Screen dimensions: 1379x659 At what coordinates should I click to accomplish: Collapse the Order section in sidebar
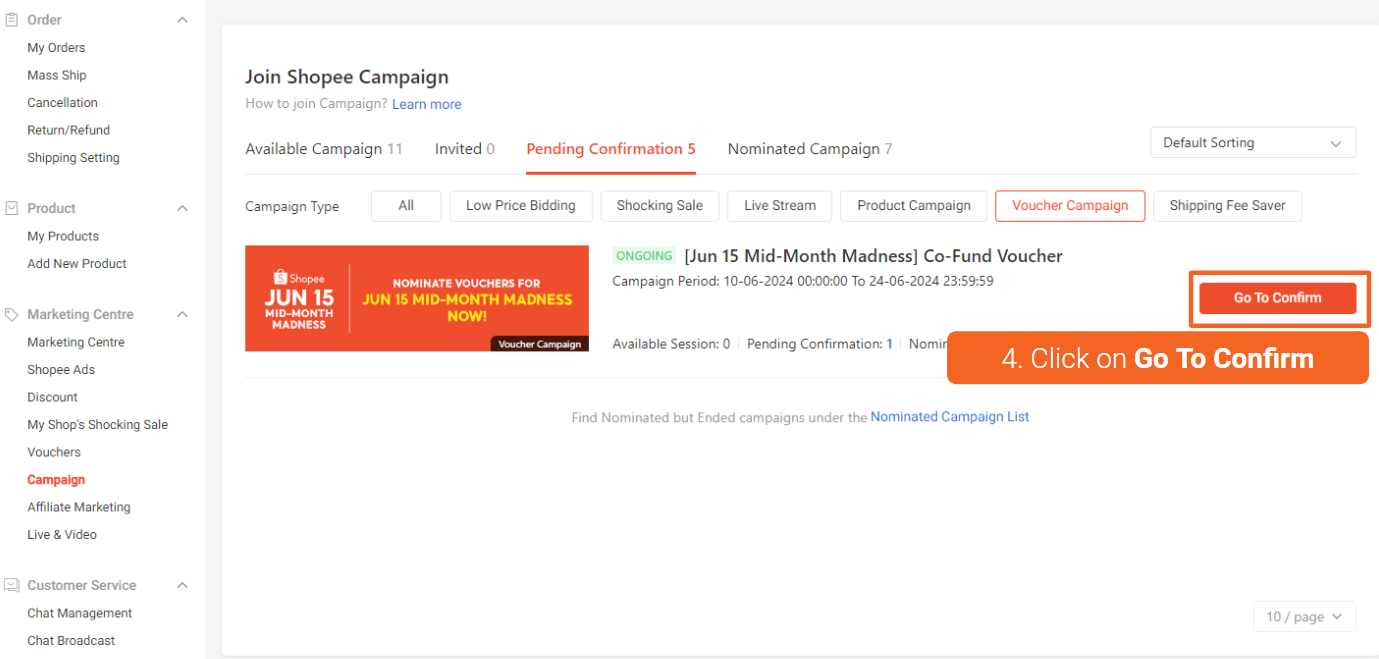point(181,18)
